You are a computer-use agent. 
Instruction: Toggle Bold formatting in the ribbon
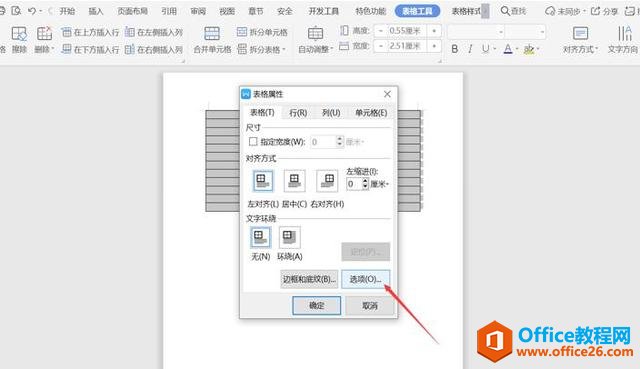(x=455, y=49)
